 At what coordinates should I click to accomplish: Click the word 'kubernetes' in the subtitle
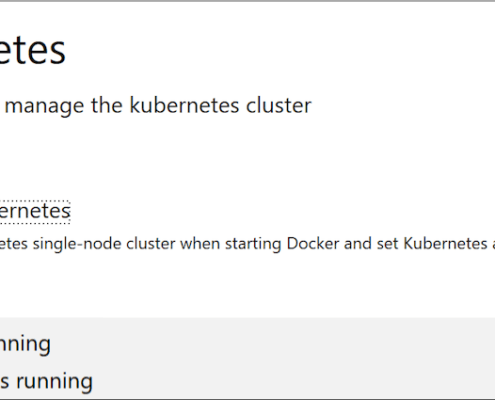point(184,106)
